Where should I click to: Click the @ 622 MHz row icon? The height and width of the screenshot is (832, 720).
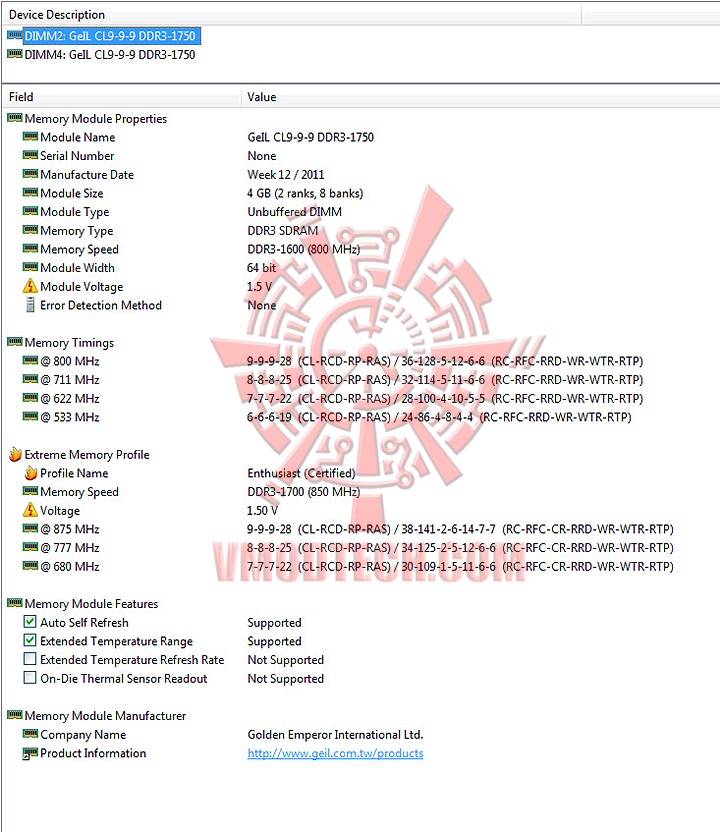click(x=30, y=398)
